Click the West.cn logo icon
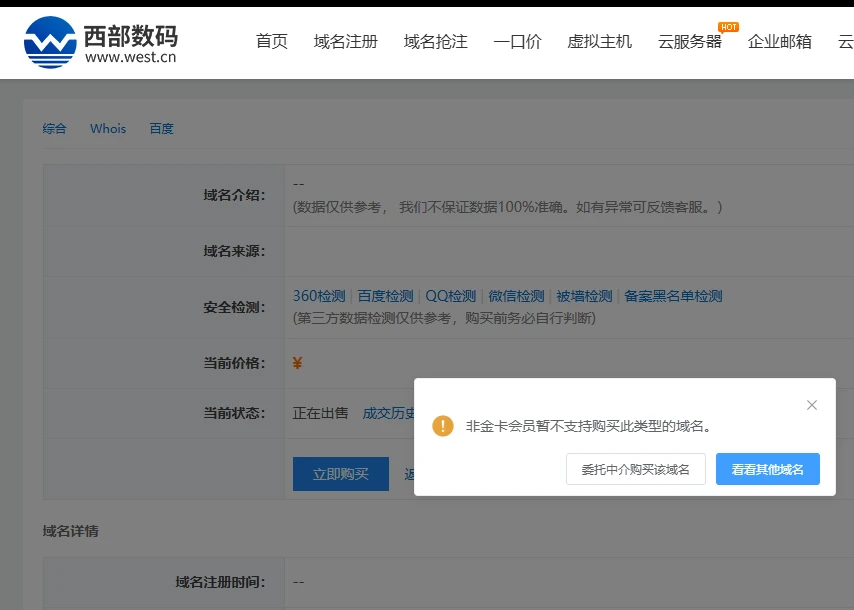This screenshot has height=610, width=854. (50, 42)
